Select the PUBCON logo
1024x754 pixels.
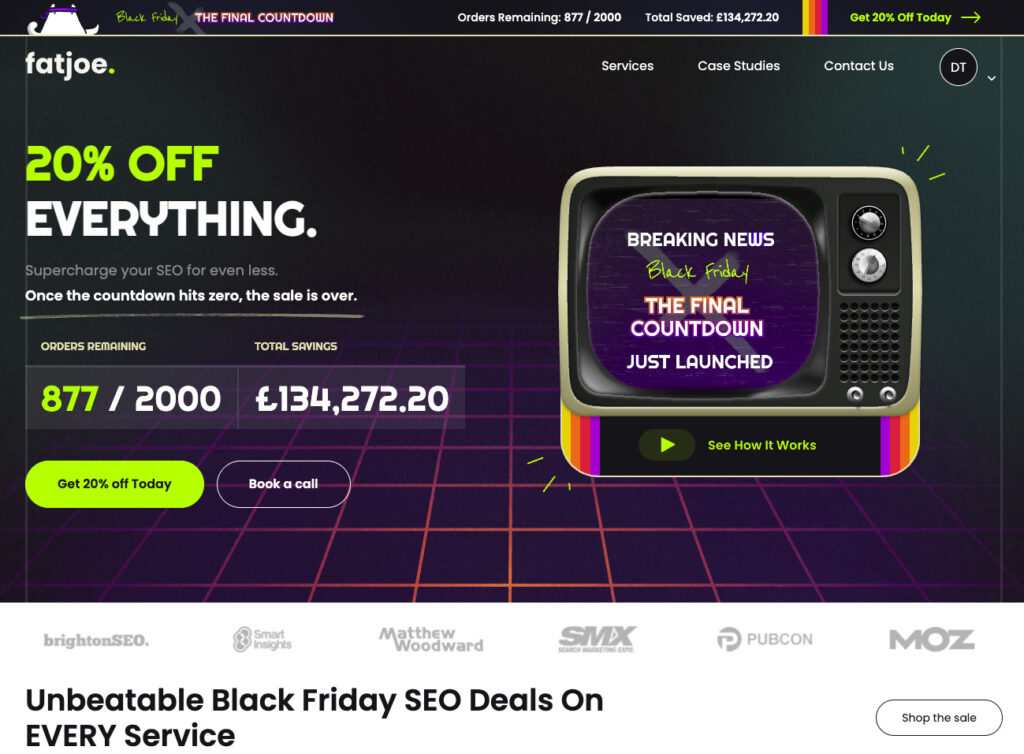[764, 639]
